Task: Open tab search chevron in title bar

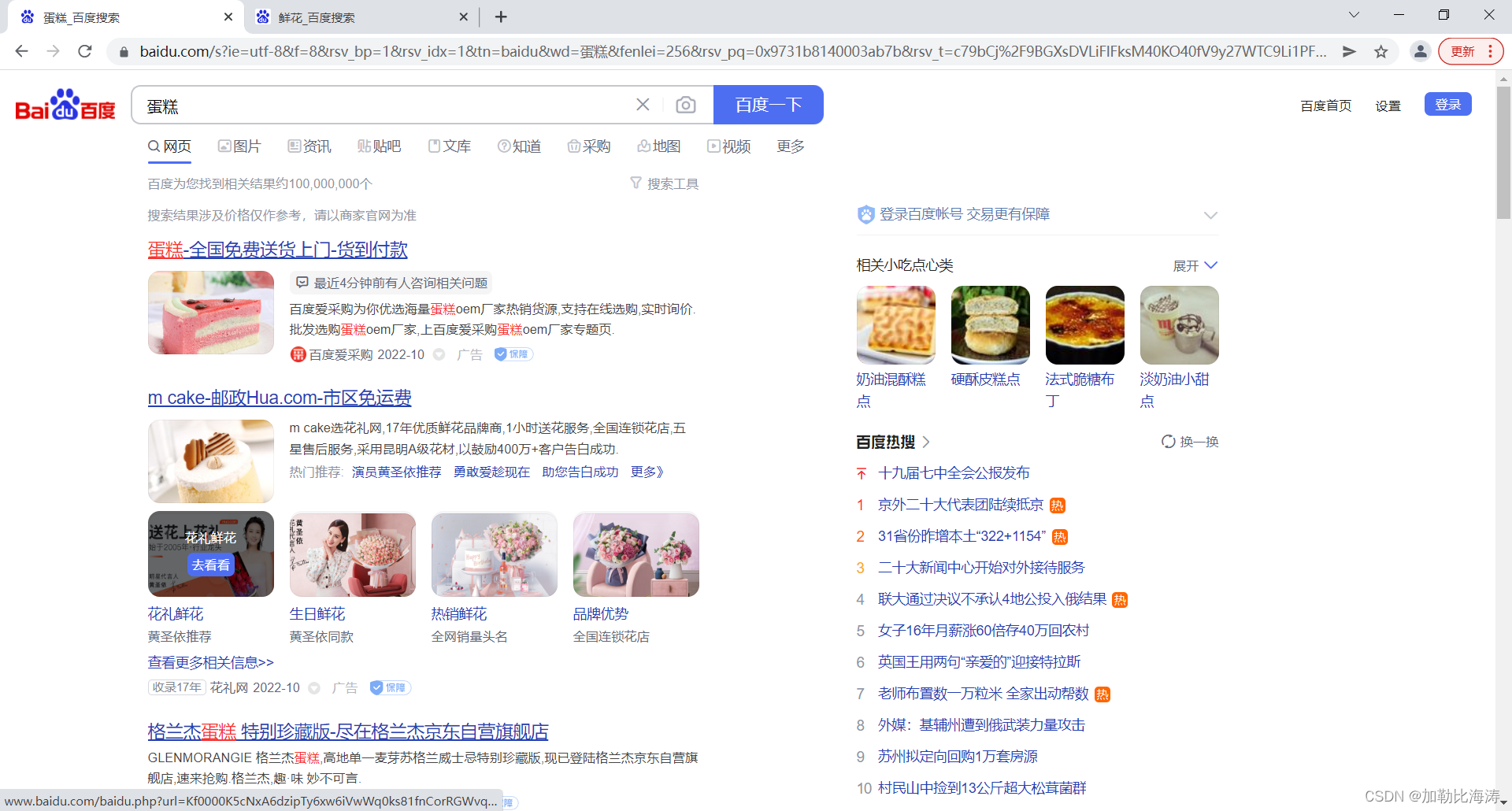Action: 1354,15
